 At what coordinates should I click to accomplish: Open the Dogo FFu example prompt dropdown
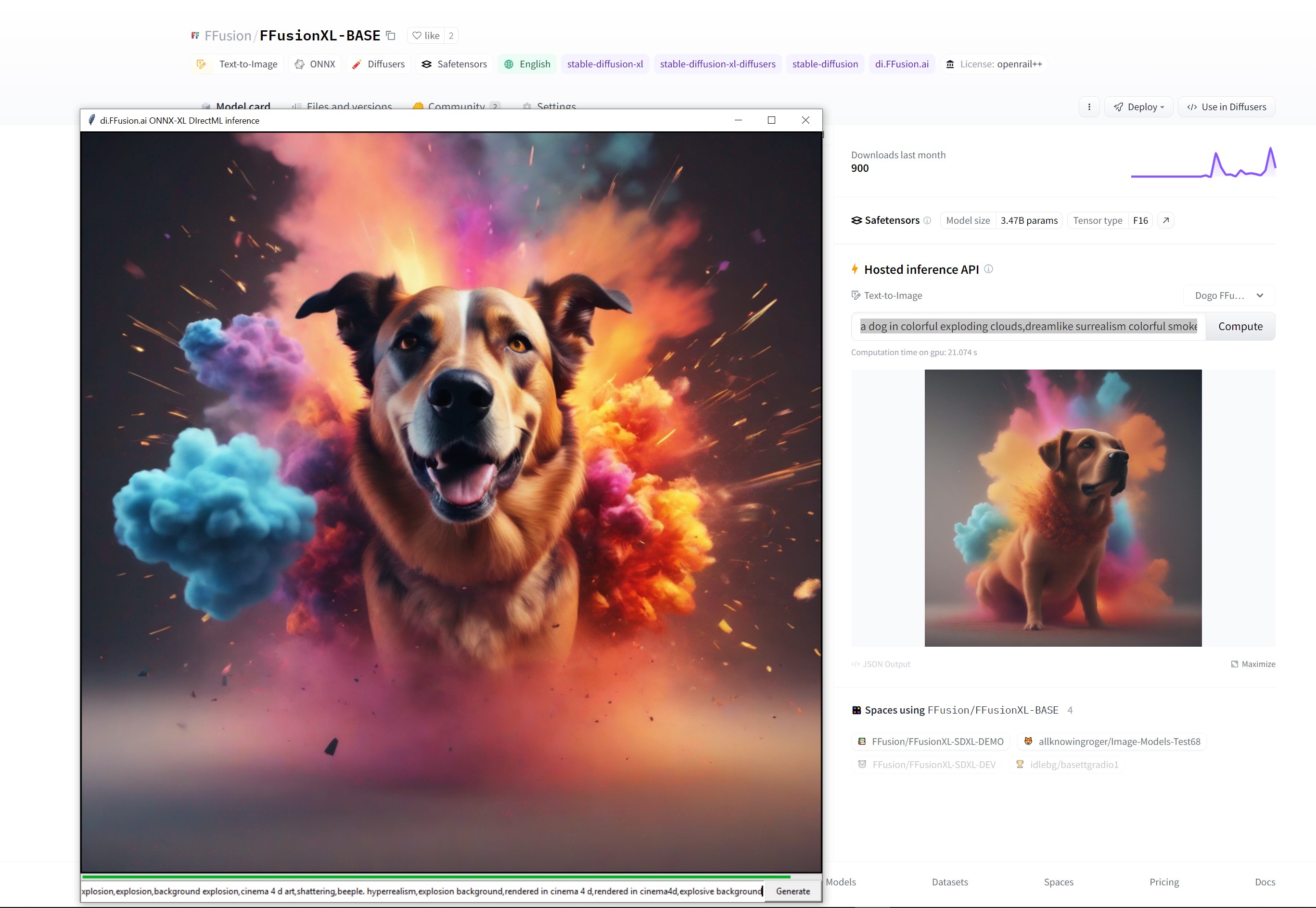(x=1229, y=295)
